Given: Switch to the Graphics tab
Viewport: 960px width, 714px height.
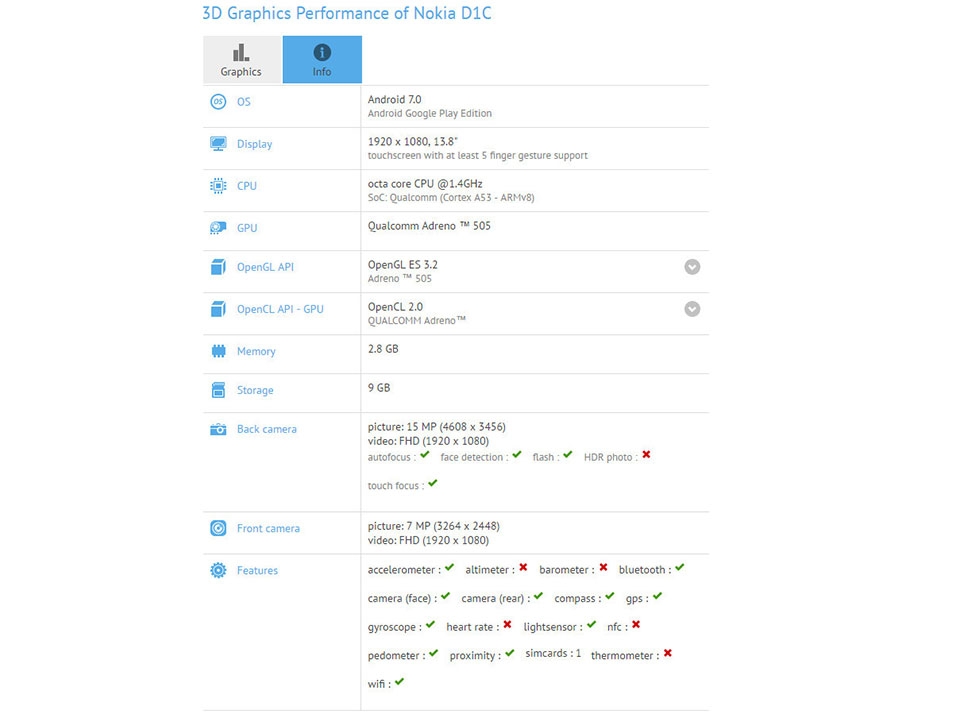Looking at the screenshot, I should (x=242, y=59).
